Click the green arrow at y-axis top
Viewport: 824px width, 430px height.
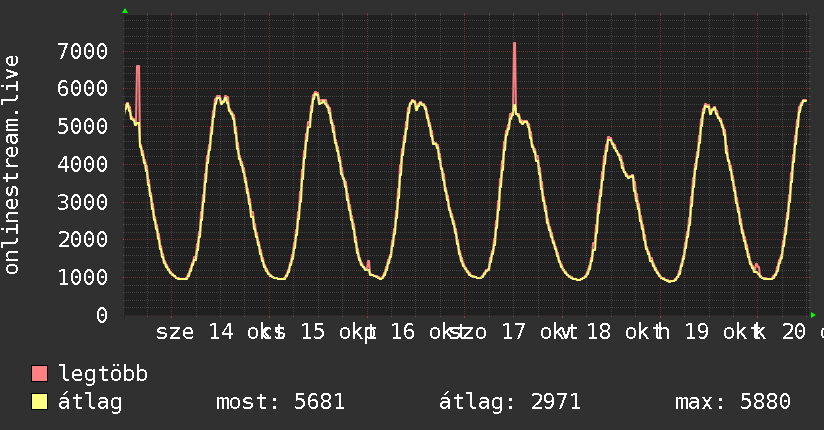(125, 11)
